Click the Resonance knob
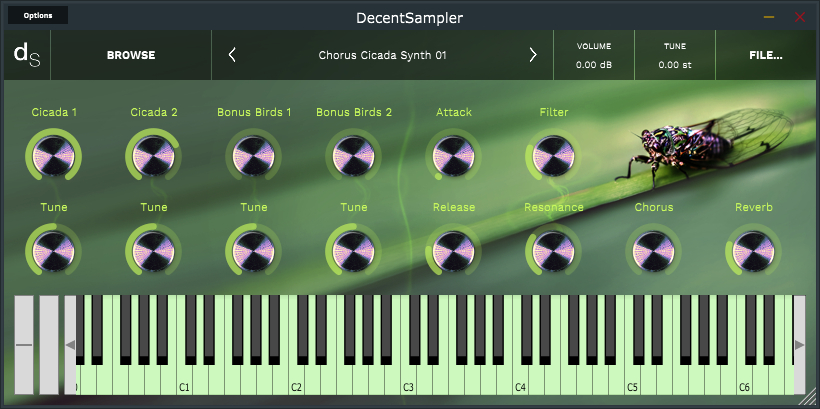This screenshot has width=820, height=409. [x=553, y=251]
